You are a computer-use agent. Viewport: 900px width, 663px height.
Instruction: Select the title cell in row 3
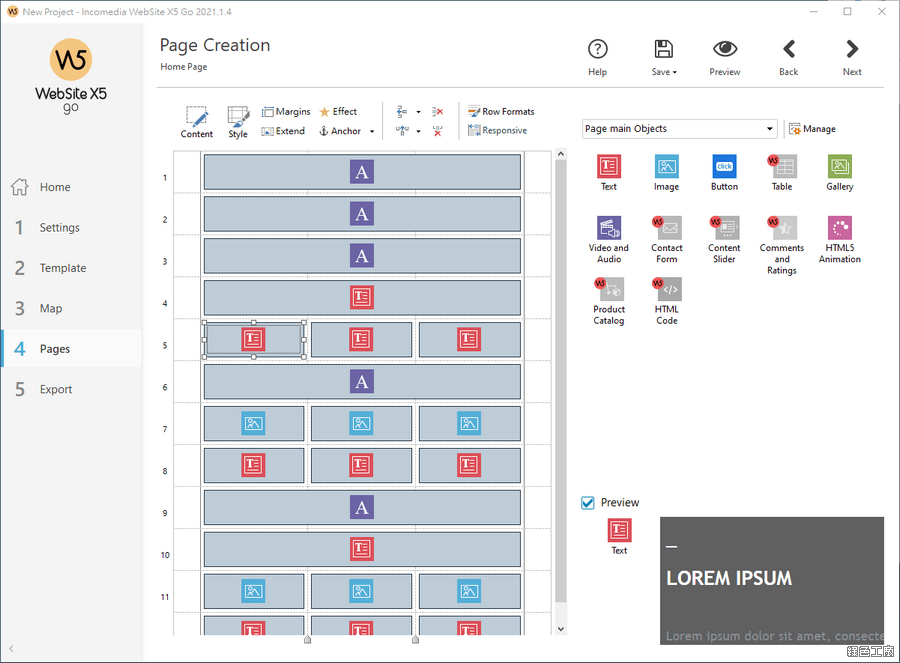coord(362,255)
